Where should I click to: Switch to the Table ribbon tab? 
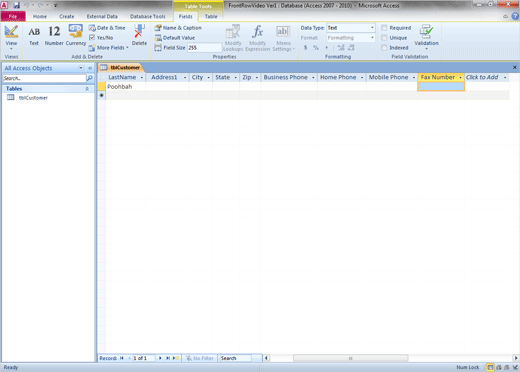(x=211, y=16)
